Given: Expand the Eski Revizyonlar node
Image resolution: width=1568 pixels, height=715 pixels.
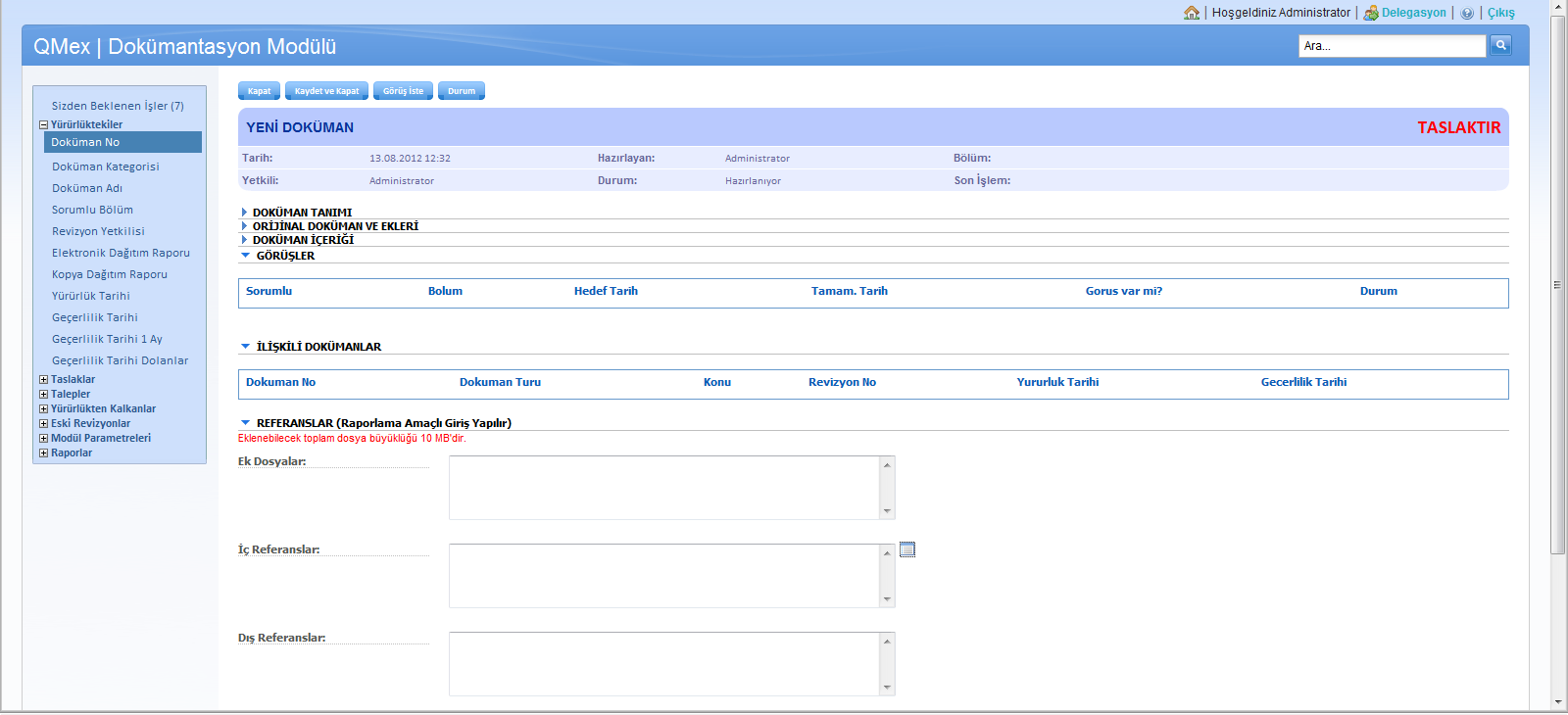Looking at the screenshot, I should click(x=43, y=424).
